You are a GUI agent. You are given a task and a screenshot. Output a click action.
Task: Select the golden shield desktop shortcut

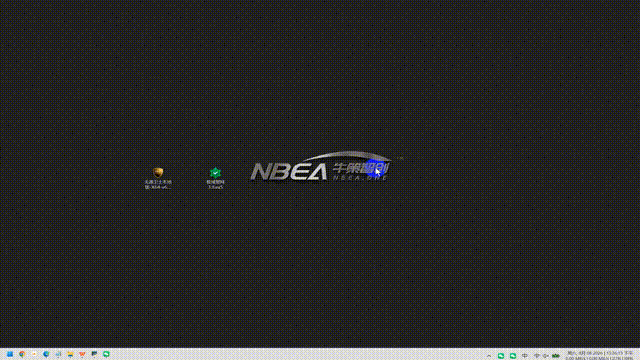coord(158,178)
